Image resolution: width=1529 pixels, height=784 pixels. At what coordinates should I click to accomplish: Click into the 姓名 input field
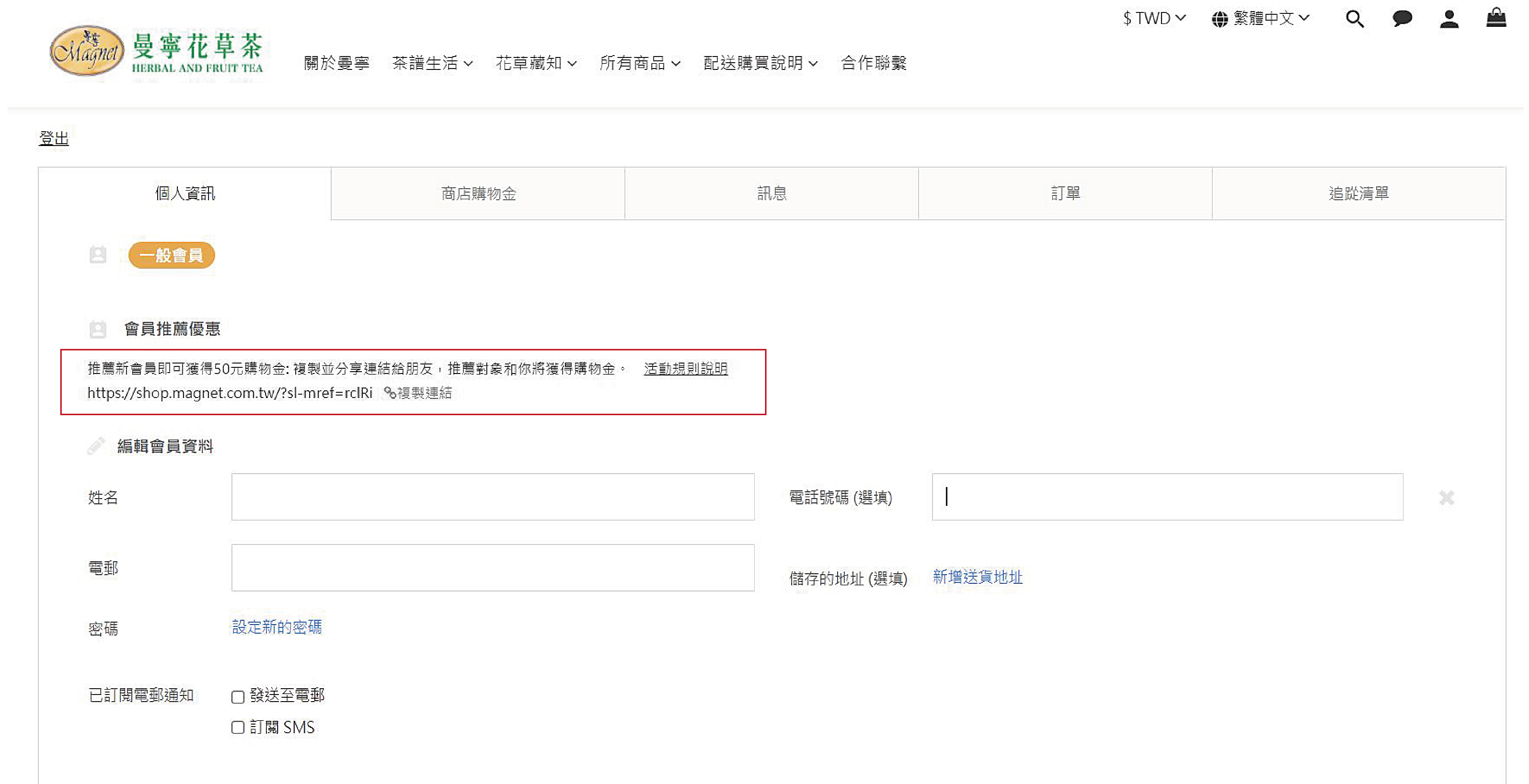tap(493, 497)
